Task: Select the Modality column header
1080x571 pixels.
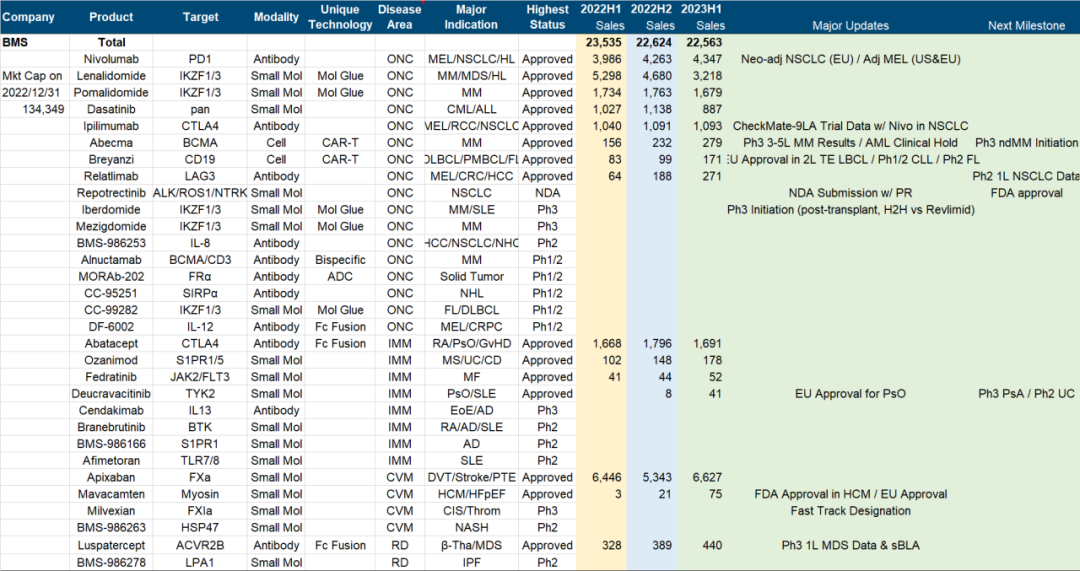Action: click(276, 17)
